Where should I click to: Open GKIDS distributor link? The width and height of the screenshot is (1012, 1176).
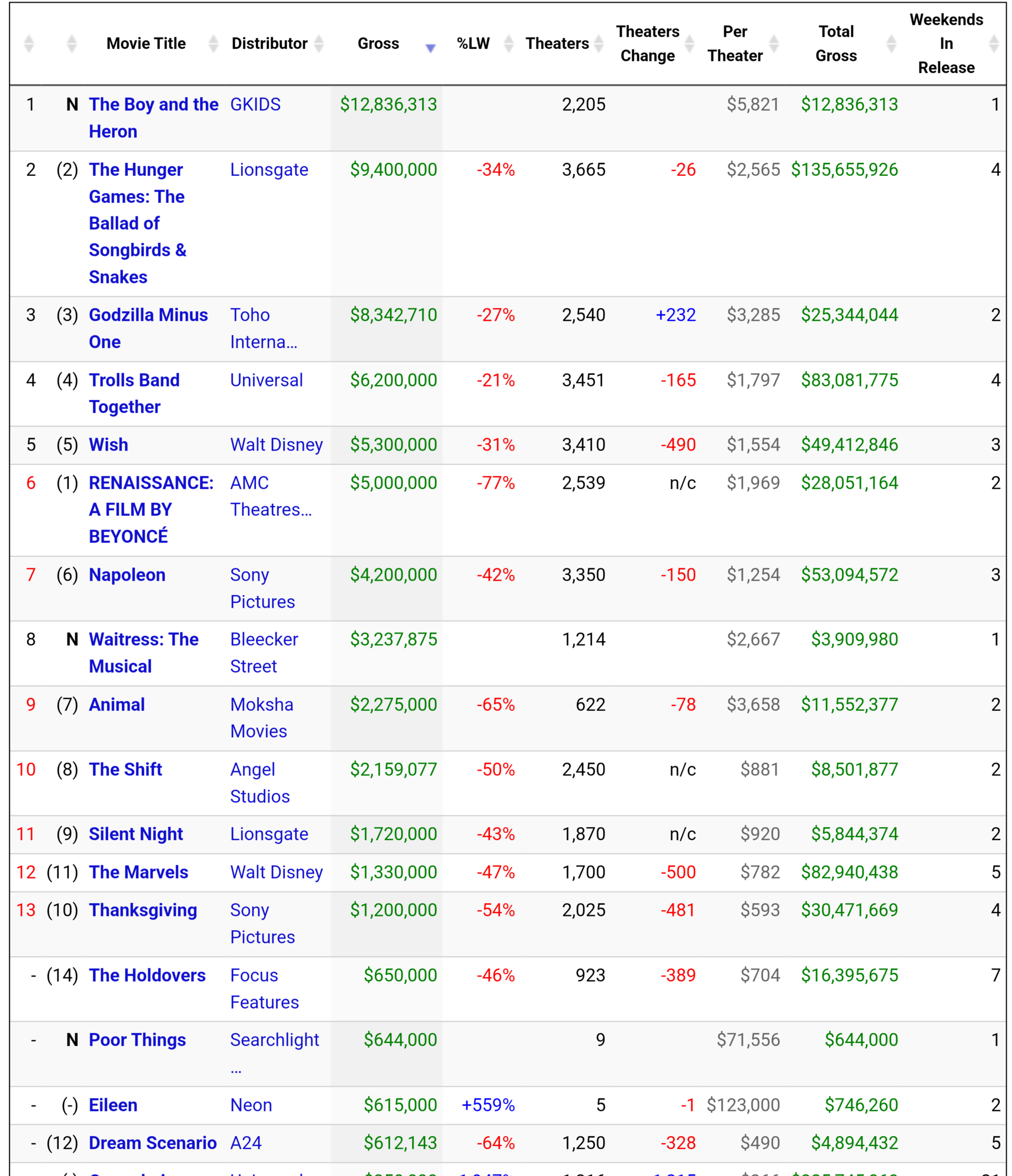coord(255,105)
